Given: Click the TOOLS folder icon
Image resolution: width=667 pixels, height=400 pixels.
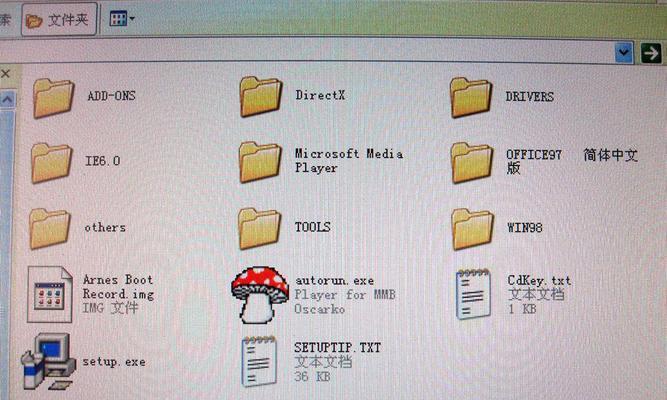Looking at the screenshot, I should 259,229.
